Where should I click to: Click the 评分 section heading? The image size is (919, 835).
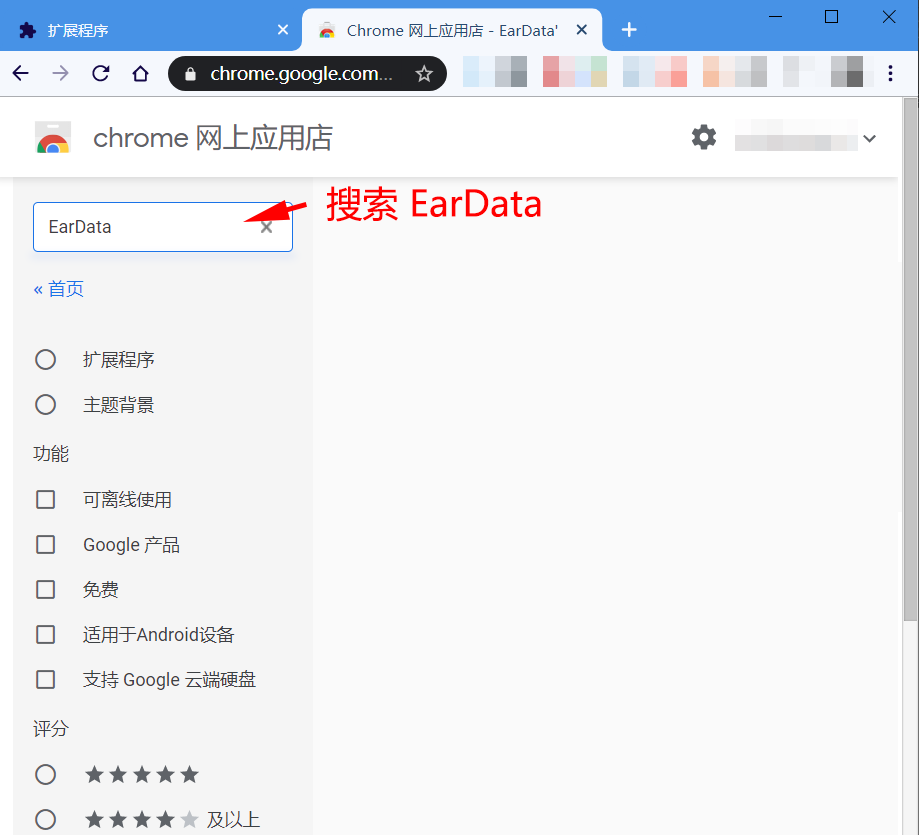pos(51,729)
